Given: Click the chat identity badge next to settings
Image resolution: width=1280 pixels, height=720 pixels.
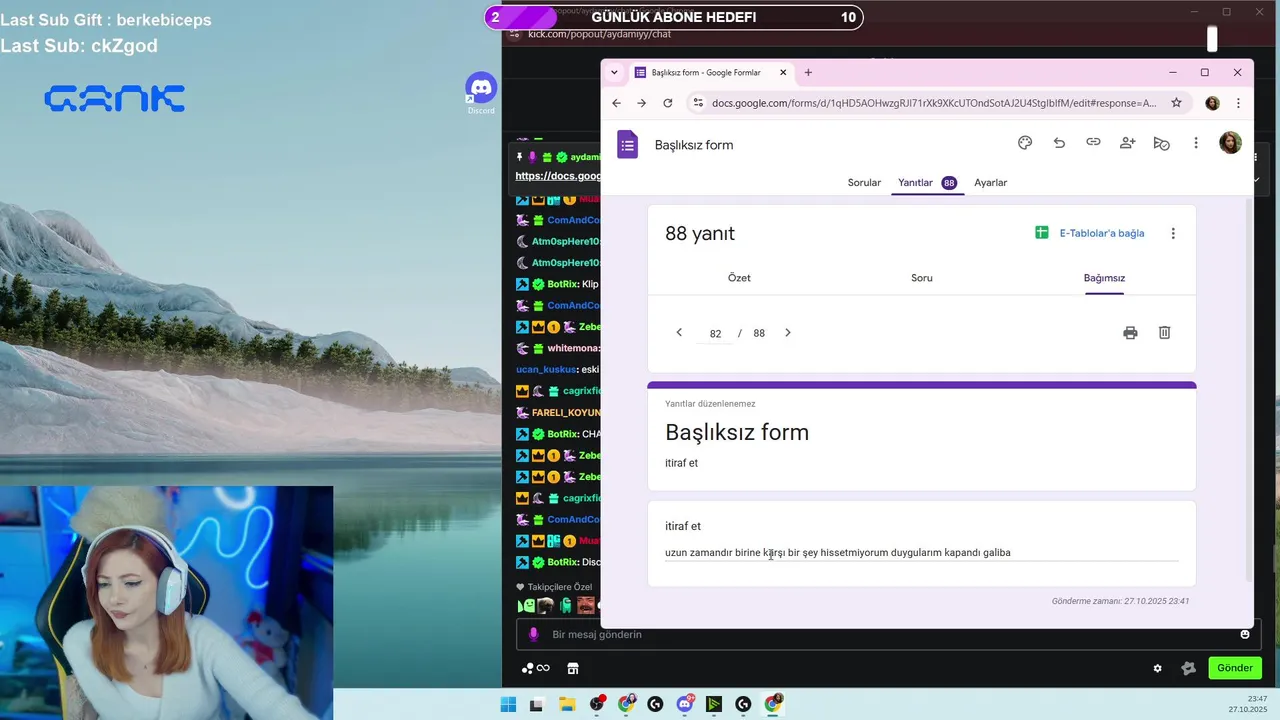Looking at the screenshot, I should point(1188,668).
